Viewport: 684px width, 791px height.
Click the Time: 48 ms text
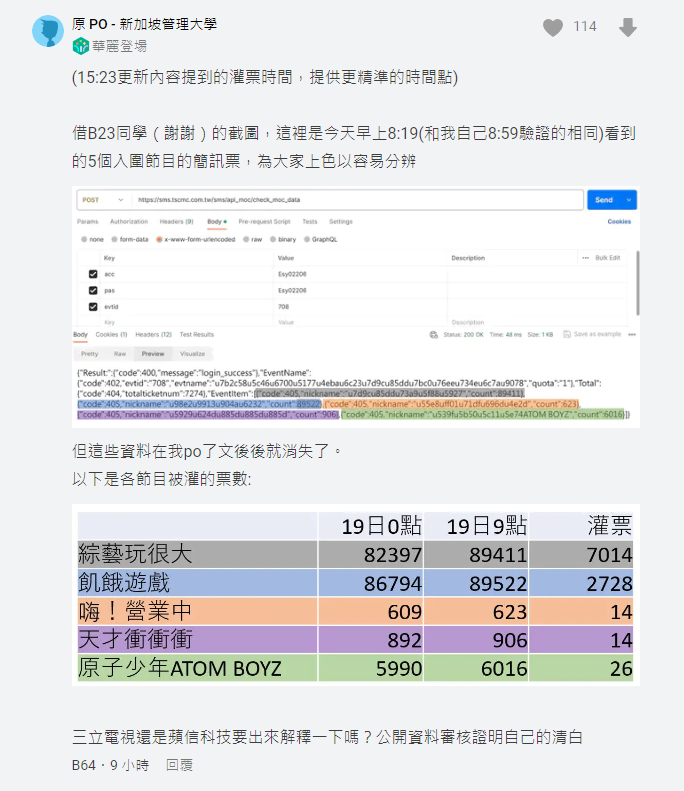click(x=505, y=334)
